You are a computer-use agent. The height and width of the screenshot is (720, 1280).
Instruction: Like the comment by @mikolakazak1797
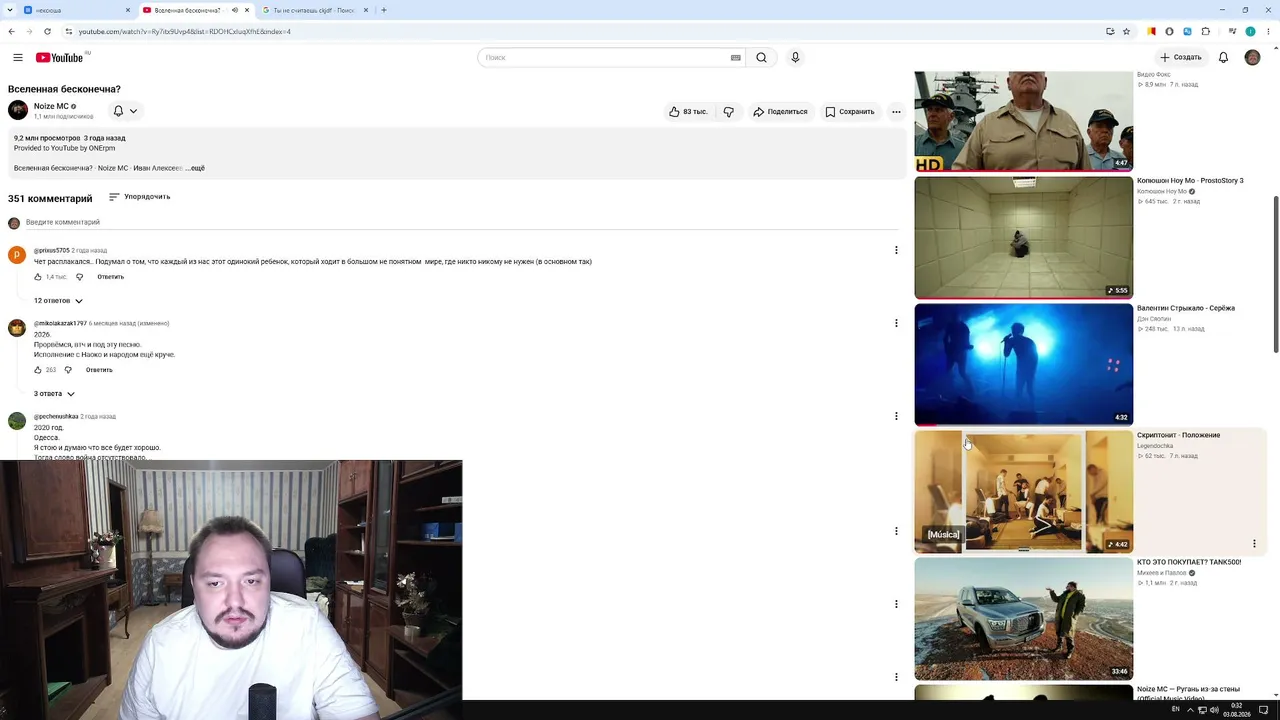(38, 370)
